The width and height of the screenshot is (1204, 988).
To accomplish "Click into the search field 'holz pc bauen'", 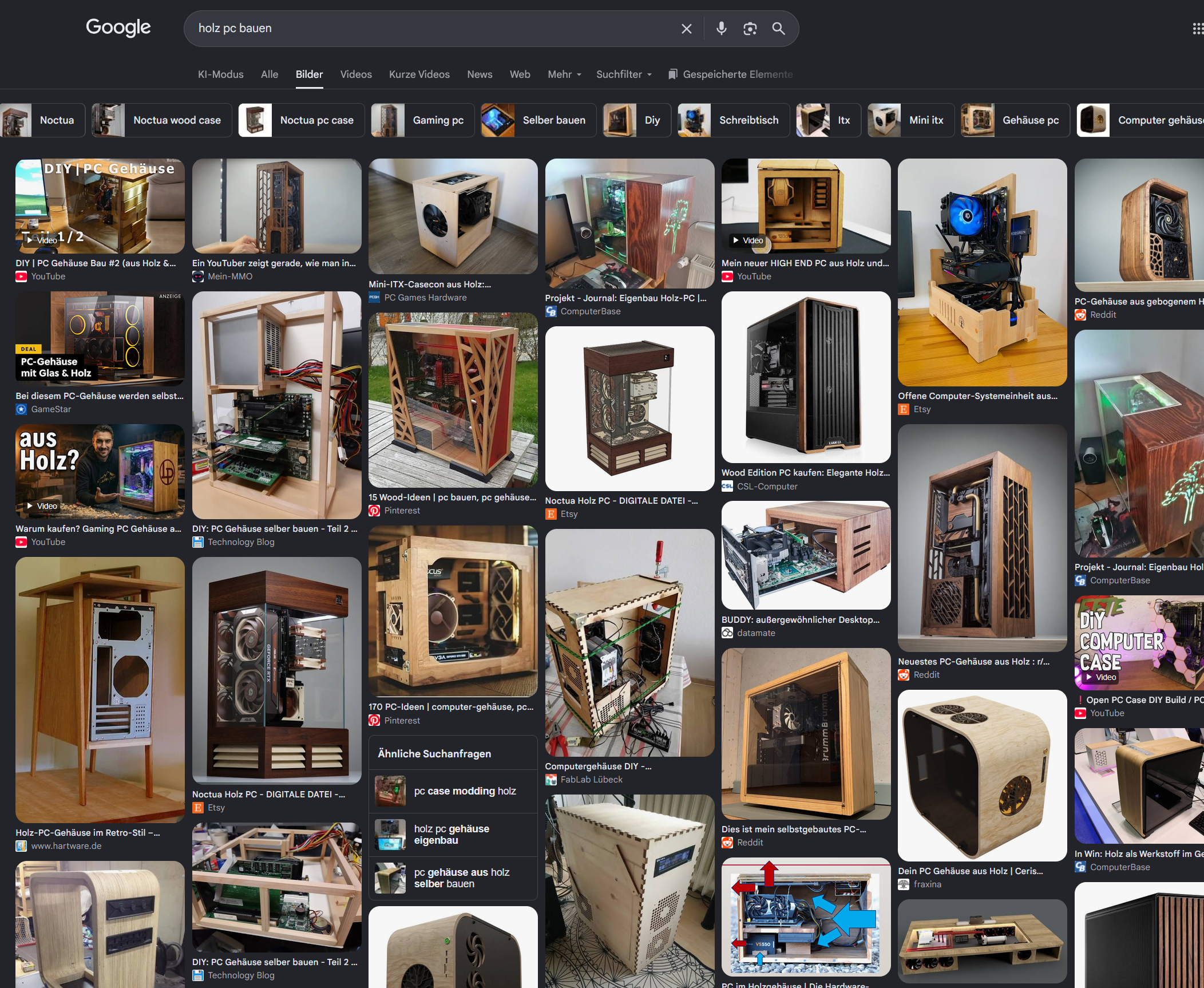I will (435, 29).
